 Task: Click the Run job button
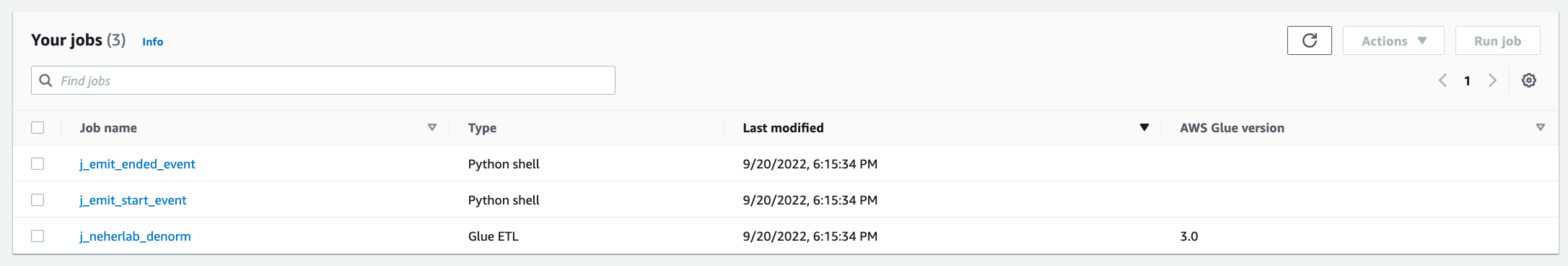click(1497, 40)
